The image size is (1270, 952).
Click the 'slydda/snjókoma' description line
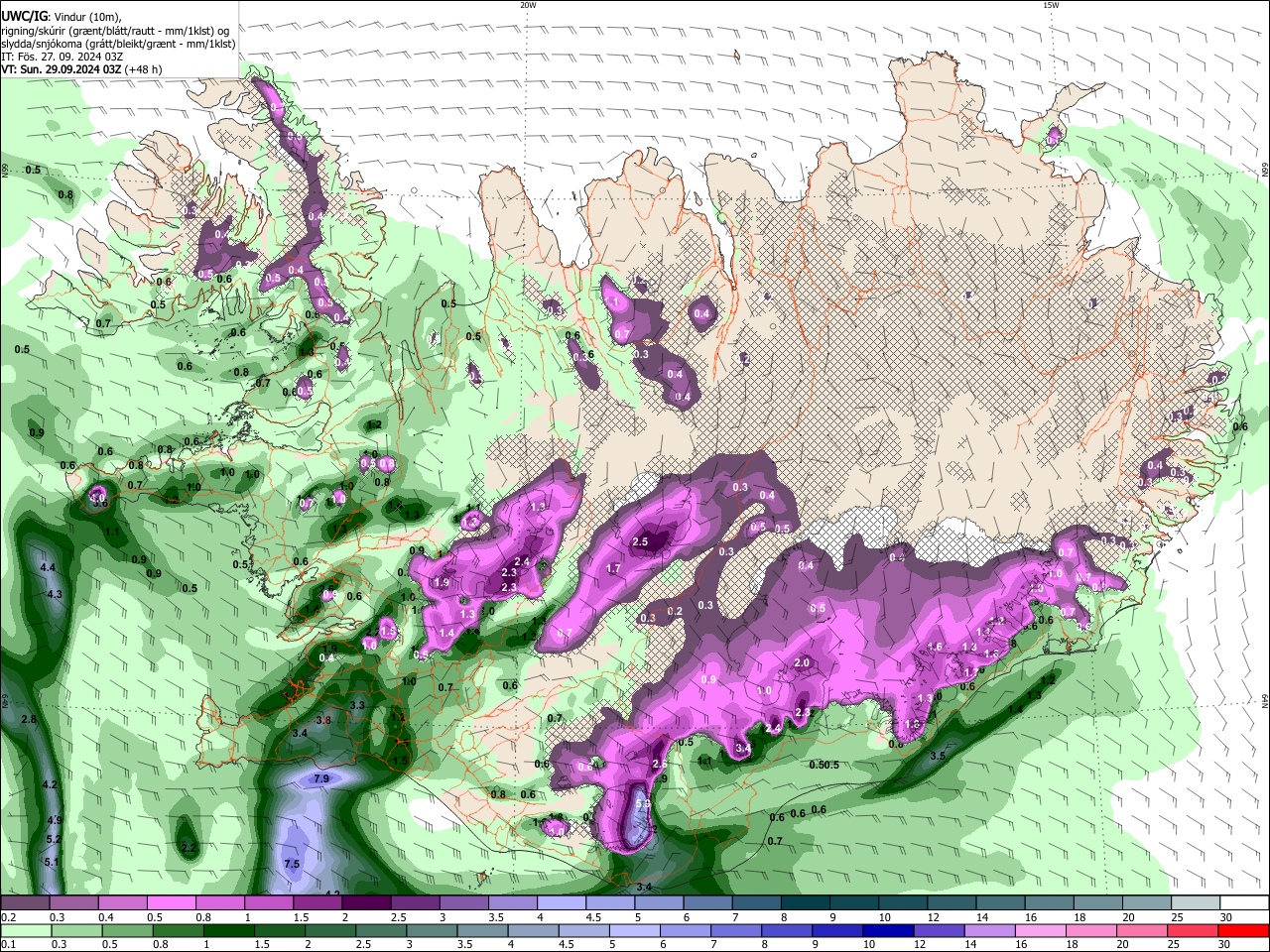(118, 44)
